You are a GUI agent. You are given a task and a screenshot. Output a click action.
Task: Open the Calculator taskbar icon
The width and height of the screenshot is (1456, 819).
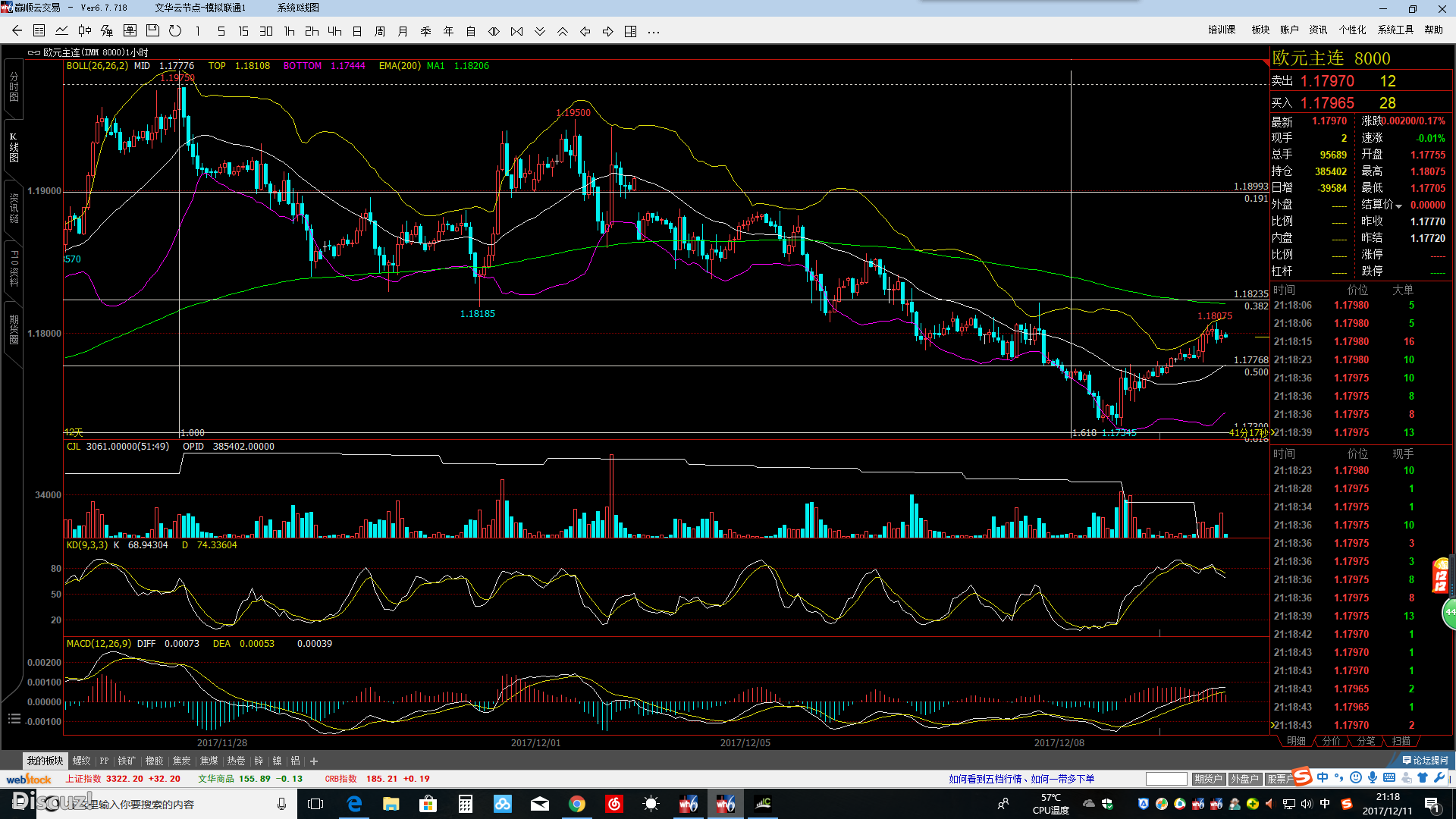[x=466, y=804]
